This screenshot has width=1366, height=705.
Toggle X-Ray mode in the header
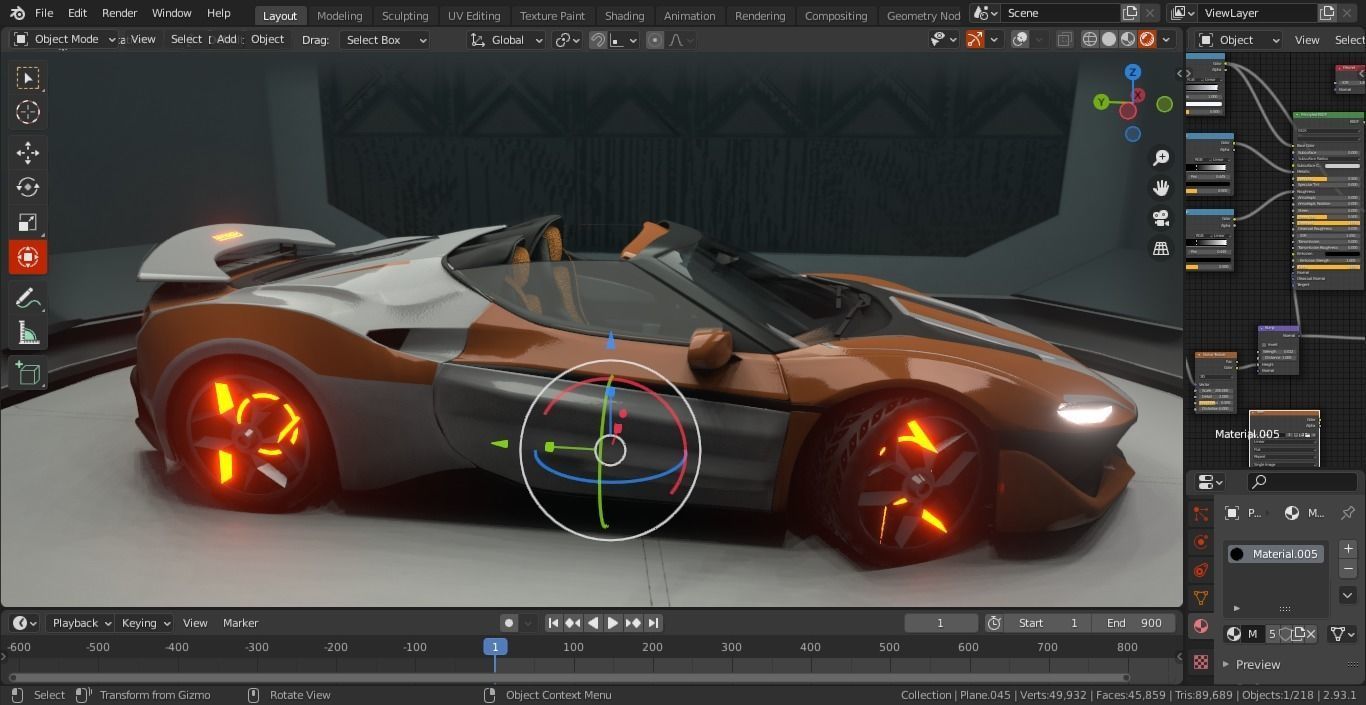coord(1063,38)
